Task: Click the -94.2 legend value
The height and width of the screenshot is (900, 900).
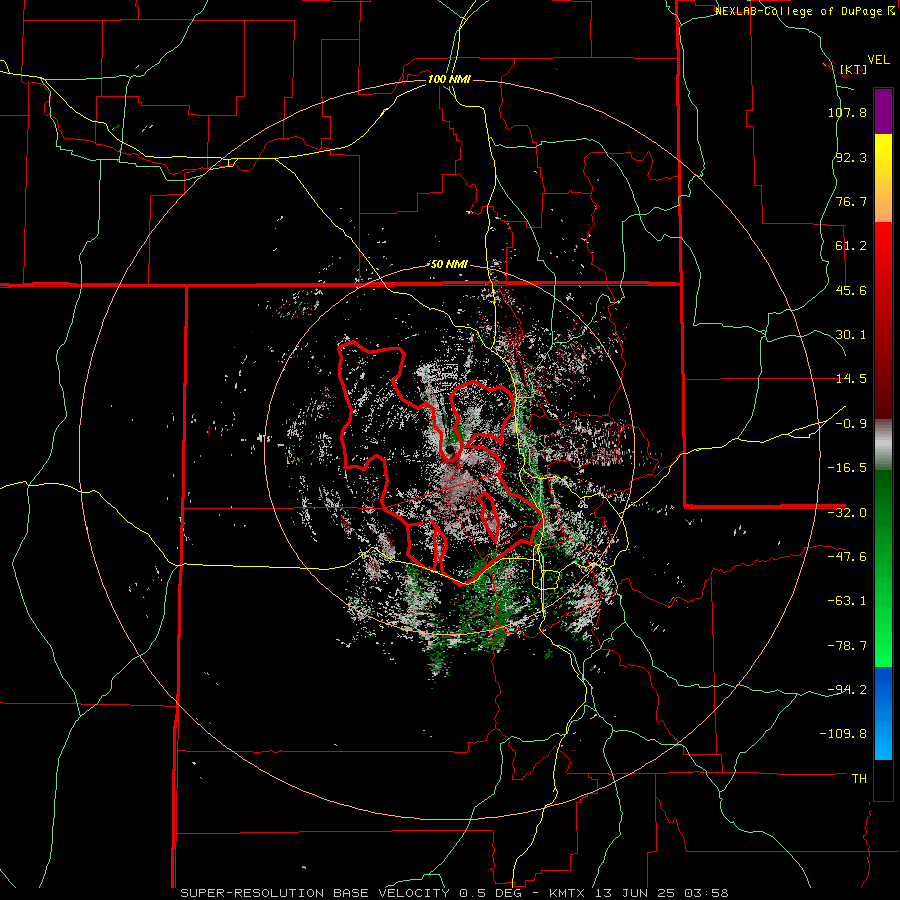Action: (847, 689)
